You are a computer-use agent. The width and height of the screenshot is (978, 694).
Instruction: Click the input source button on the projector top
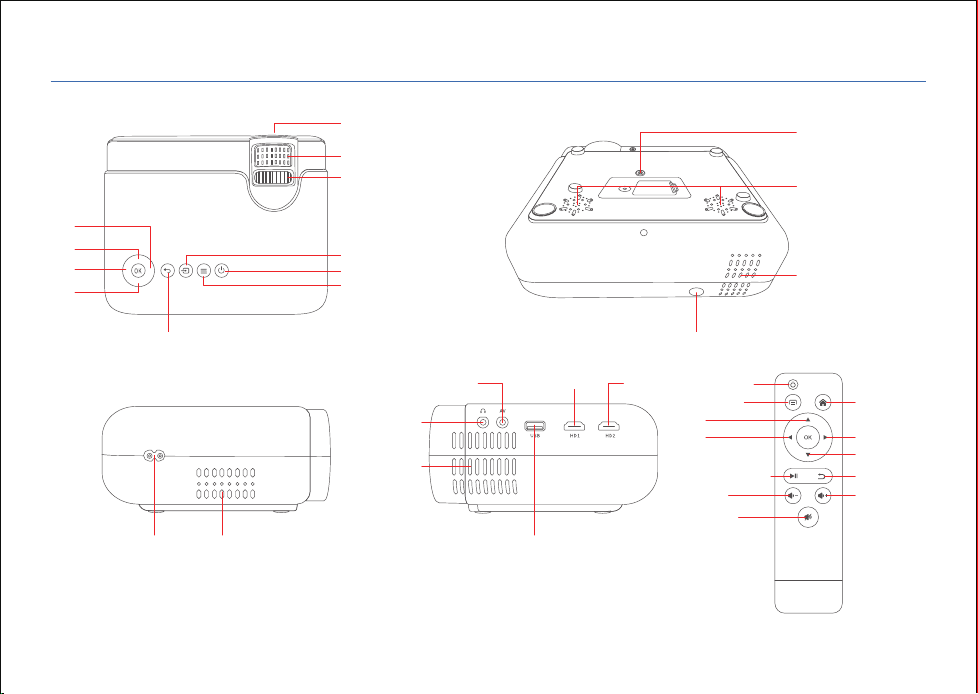186,271
